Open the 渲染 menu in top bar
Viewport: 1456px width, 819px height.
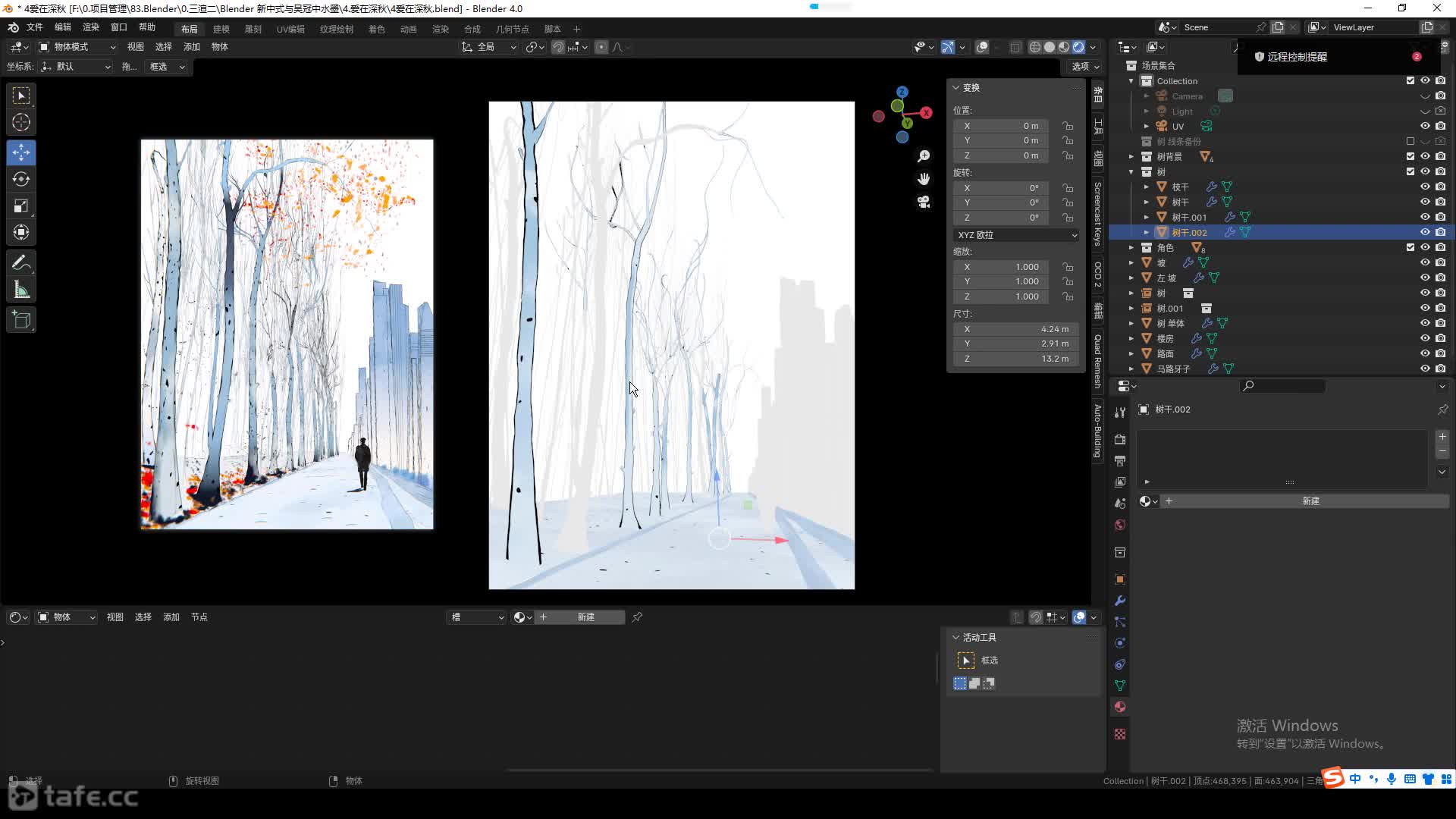[91, 27]
